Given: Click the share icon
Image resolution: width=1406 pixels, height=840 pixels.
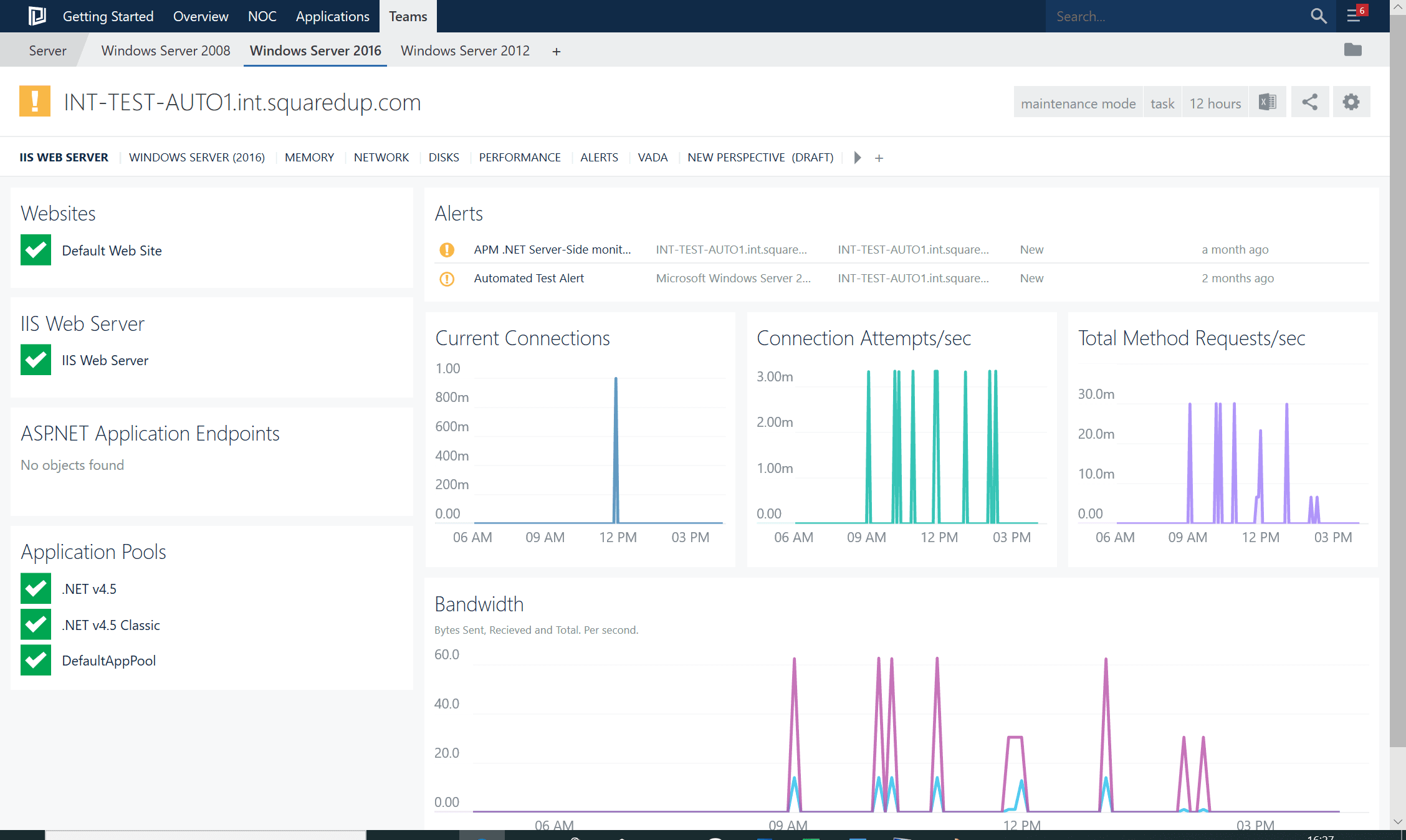Looking at the screenshot, I should pos(1309,102).
